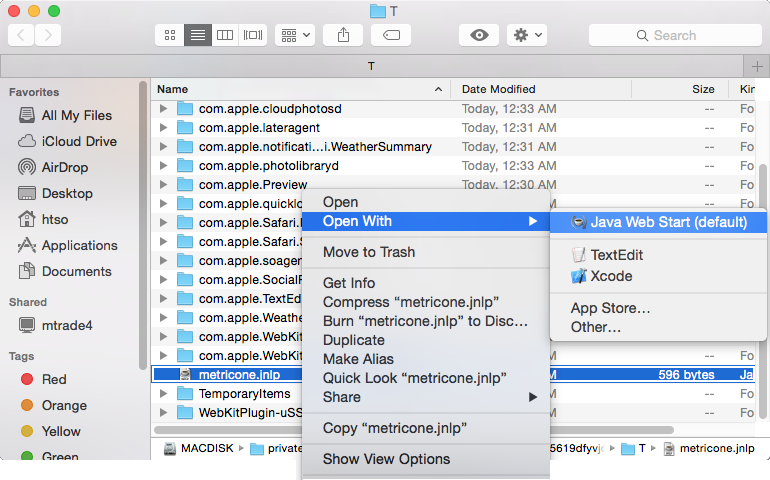The height and width of the screenshot is (480, 770).
Task: Select the Yellow tag
Action: click(51, 431)
